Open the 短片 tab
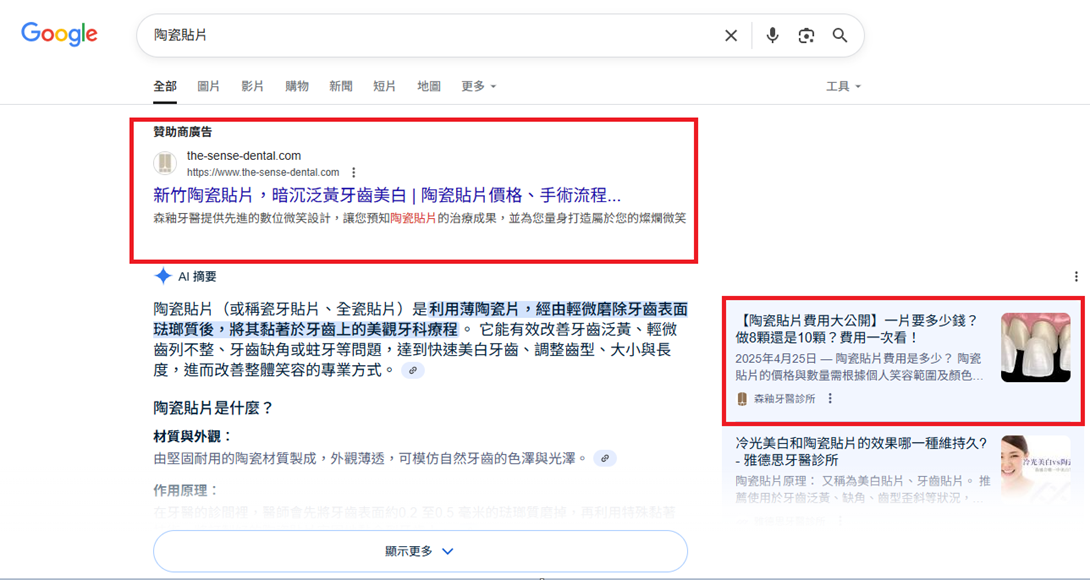Viewport: 1090px width, 580px height. coord(384,86)
